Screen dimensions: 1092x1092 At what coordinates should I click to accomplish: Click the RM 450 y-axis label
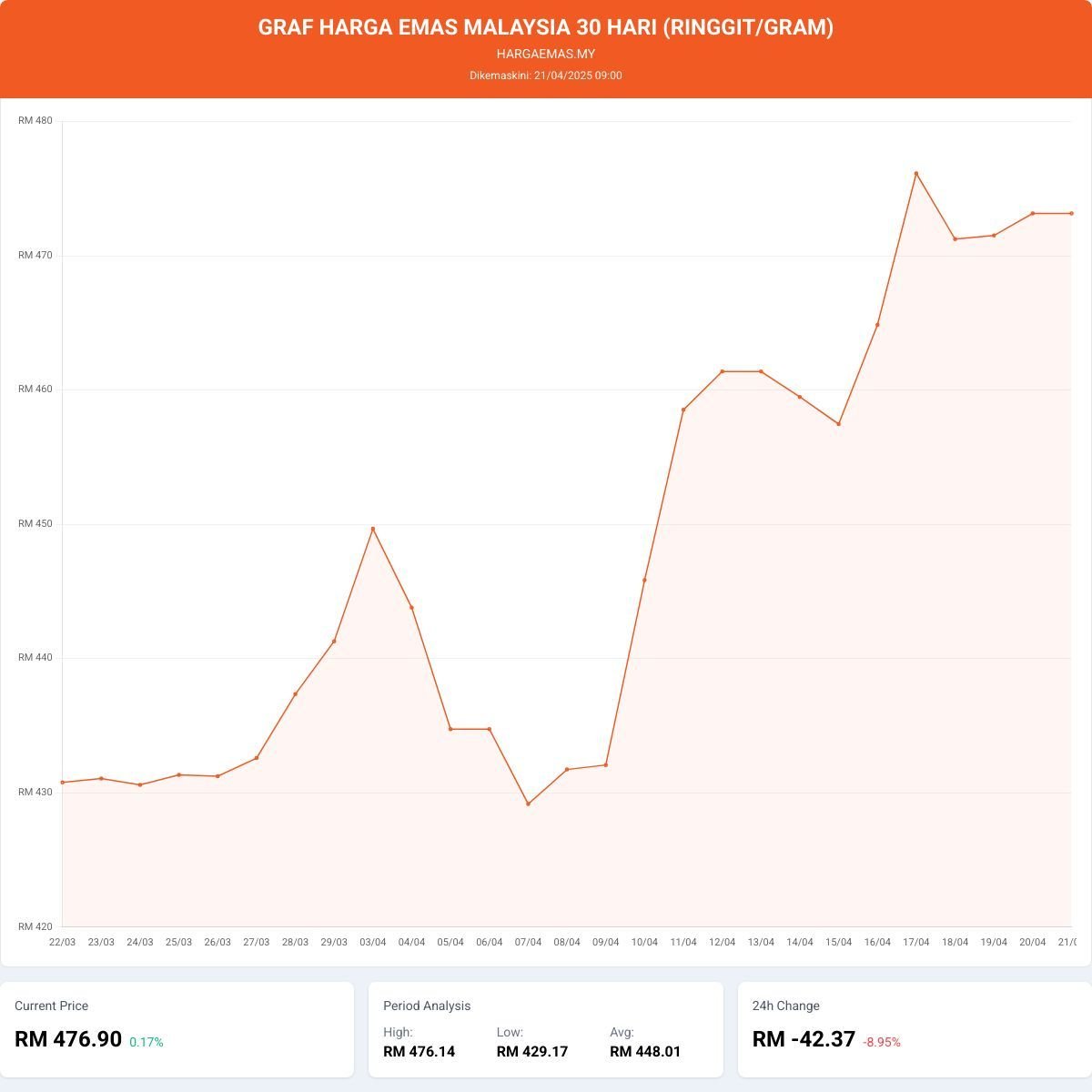(x=35, y=524)
